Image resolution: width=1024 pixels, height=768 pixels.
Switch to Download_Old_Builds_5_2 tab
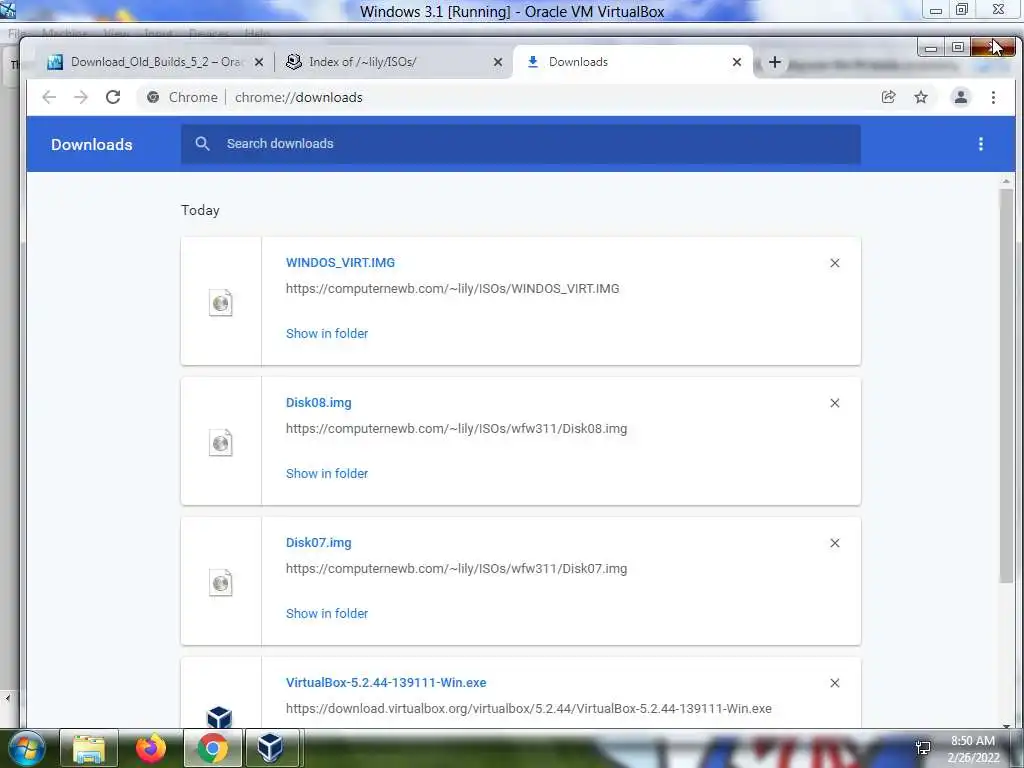[155, 62]
